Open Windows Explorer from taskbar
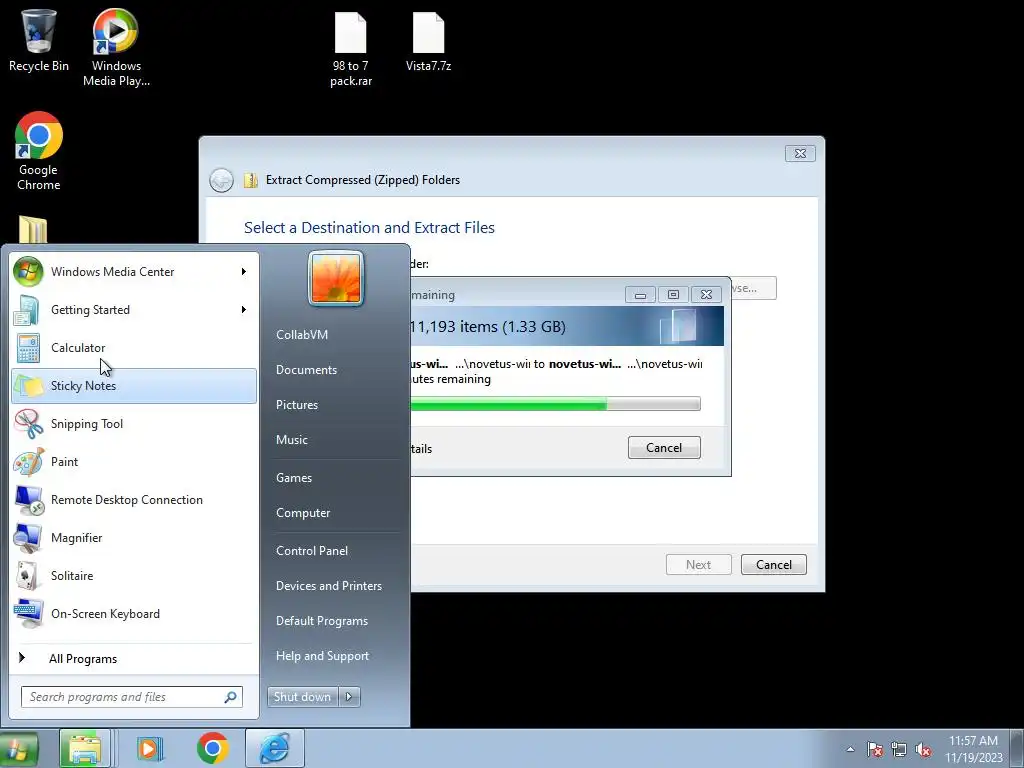1024x768 pixels. 85,748
